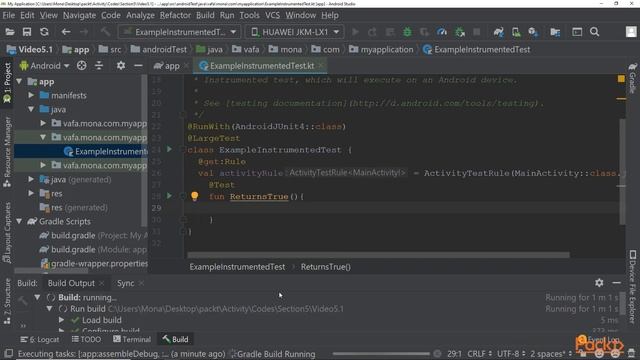Click the Collapse All icon in Project panel
Image resolution: width=640 pixels, height=360 pixels.
point(99,65)
